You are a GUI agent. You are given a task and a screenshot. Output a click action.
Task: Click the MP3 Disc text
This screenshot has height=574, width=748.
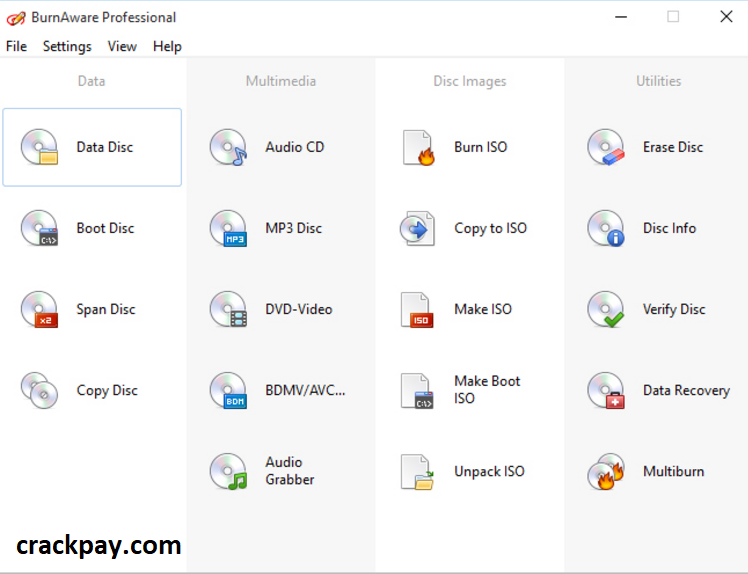[294, 228]
